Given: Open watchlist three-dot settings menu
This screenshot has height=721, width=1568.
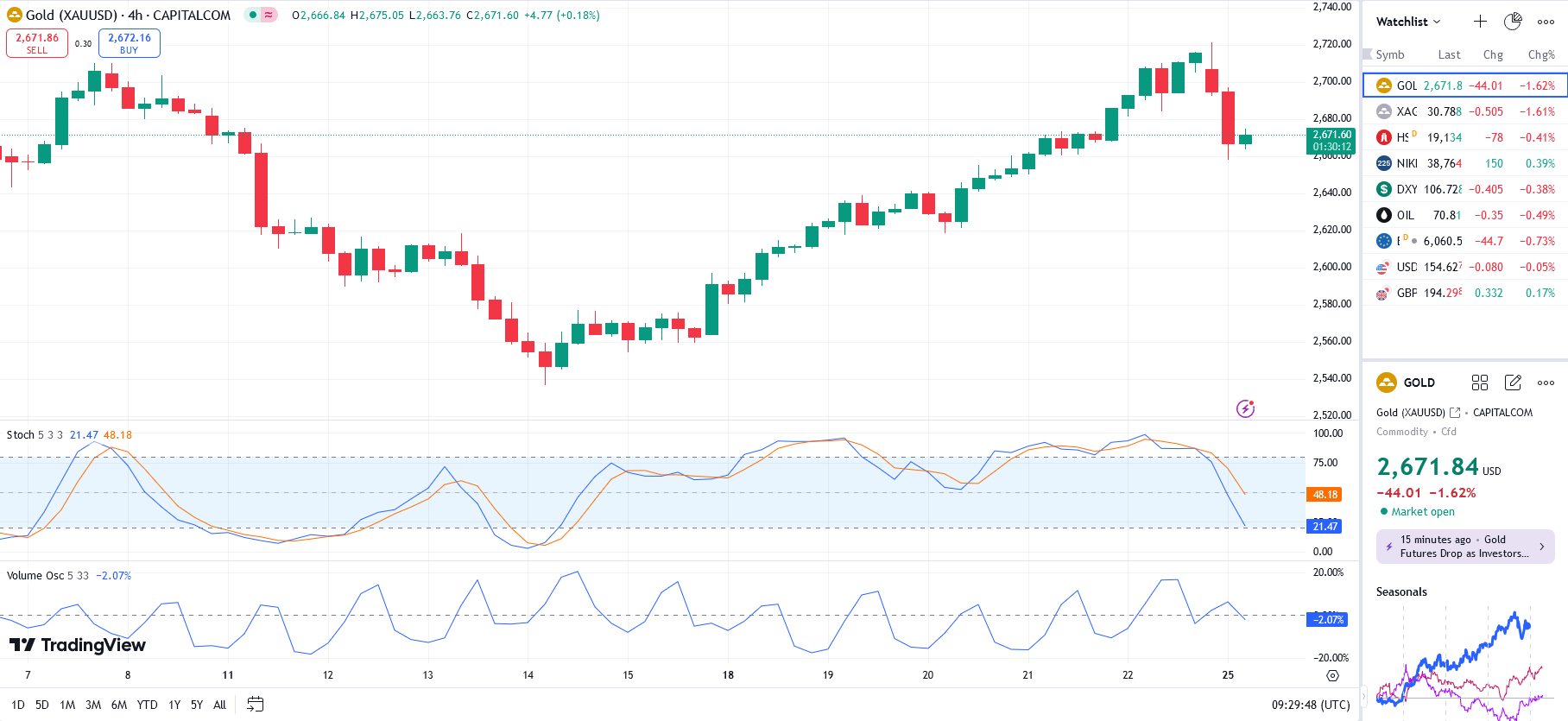Looking at the screenshot, I should point(1546,22).
